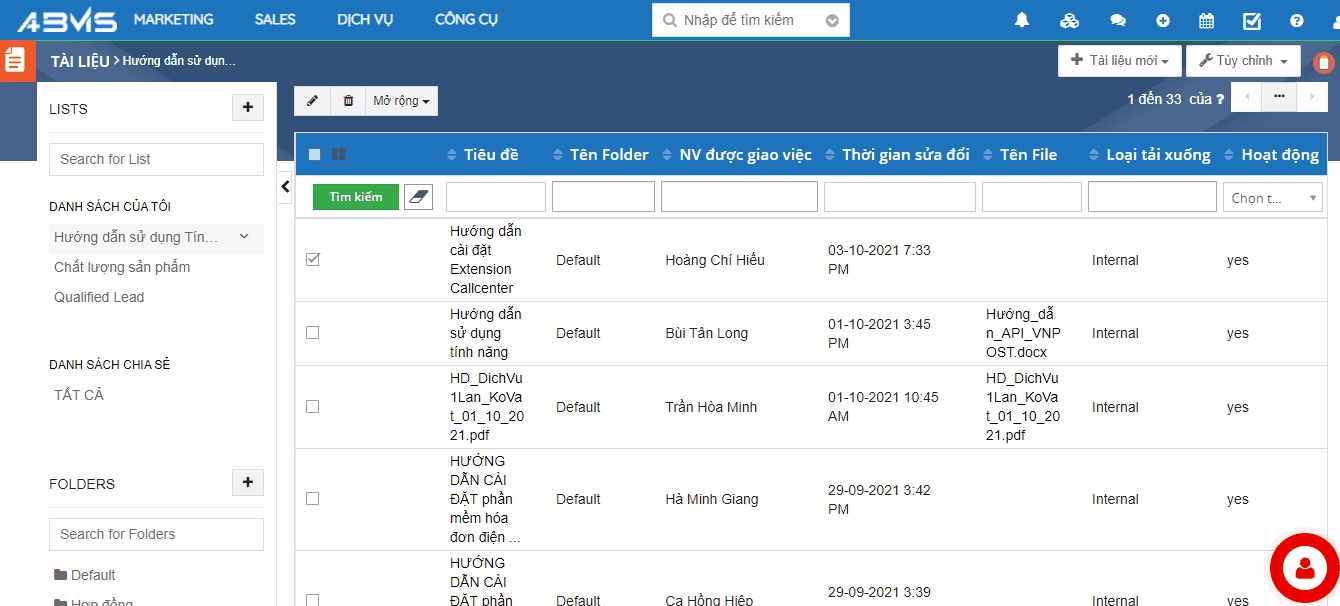Viewport: 1340px width, 606px height.
Task: Open the CÔNG CỤ menu
Action: [466, 20]
